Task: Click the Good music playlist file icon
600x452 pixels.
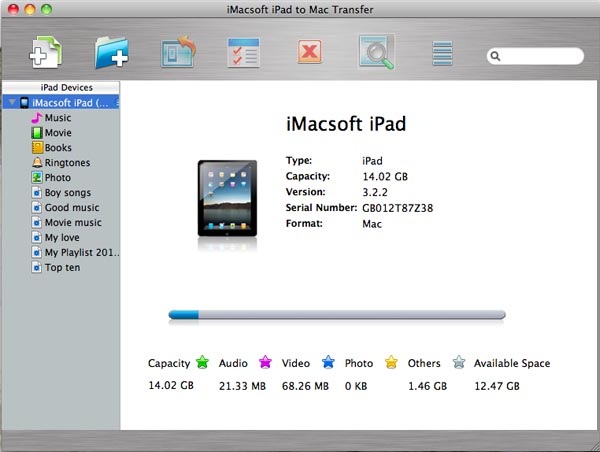Action: [x=36, y=207]
